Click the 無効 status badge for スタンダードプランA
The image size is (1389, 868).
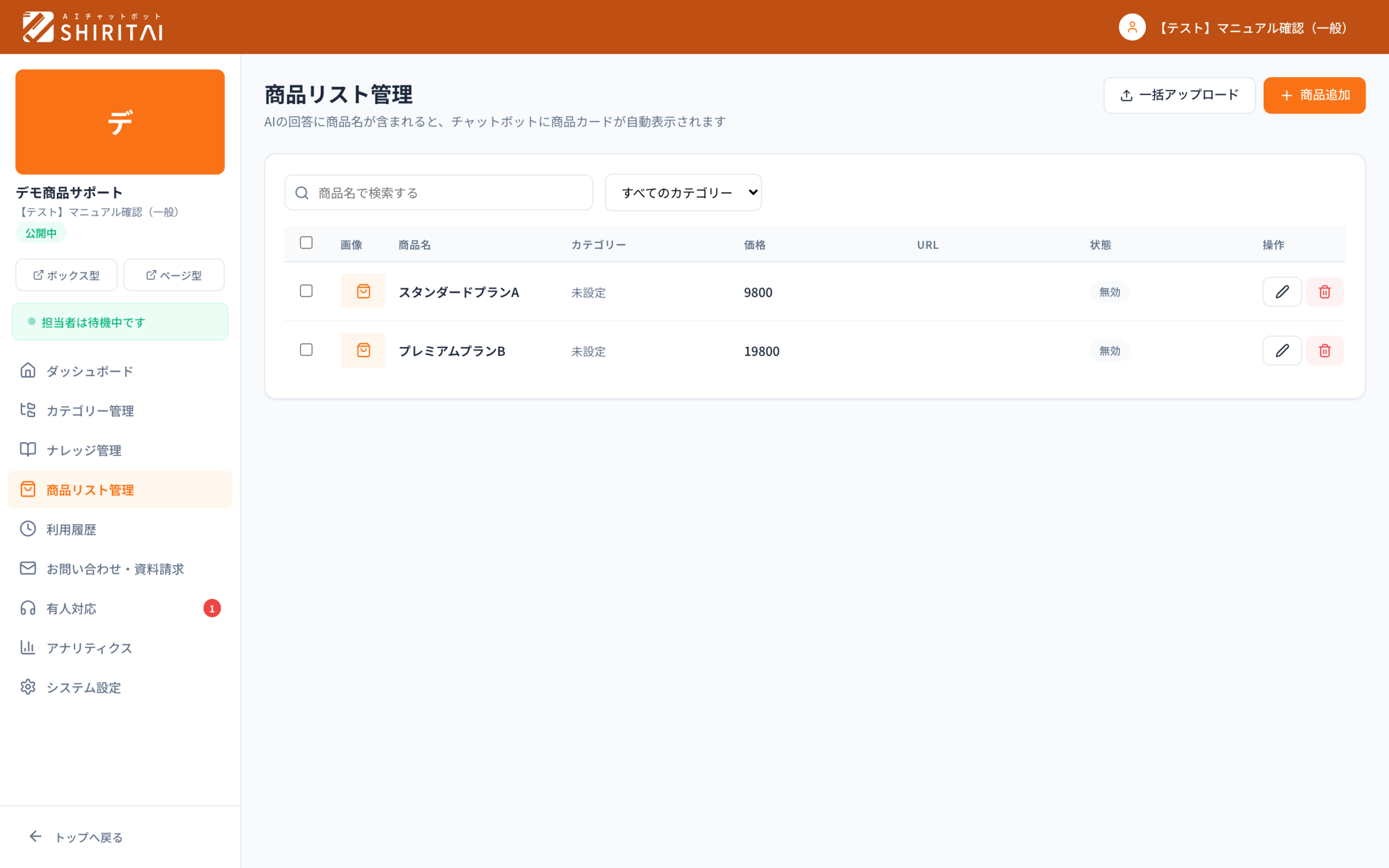coord(1110,292)
